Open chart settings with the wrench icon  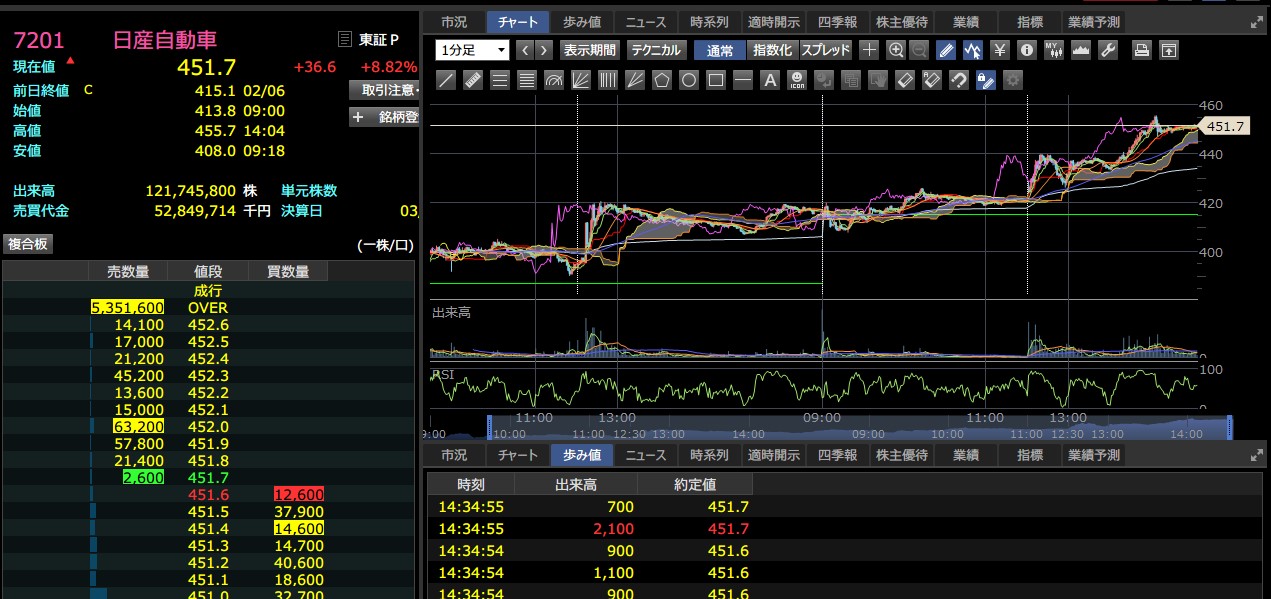click(x=1107, y=50)
